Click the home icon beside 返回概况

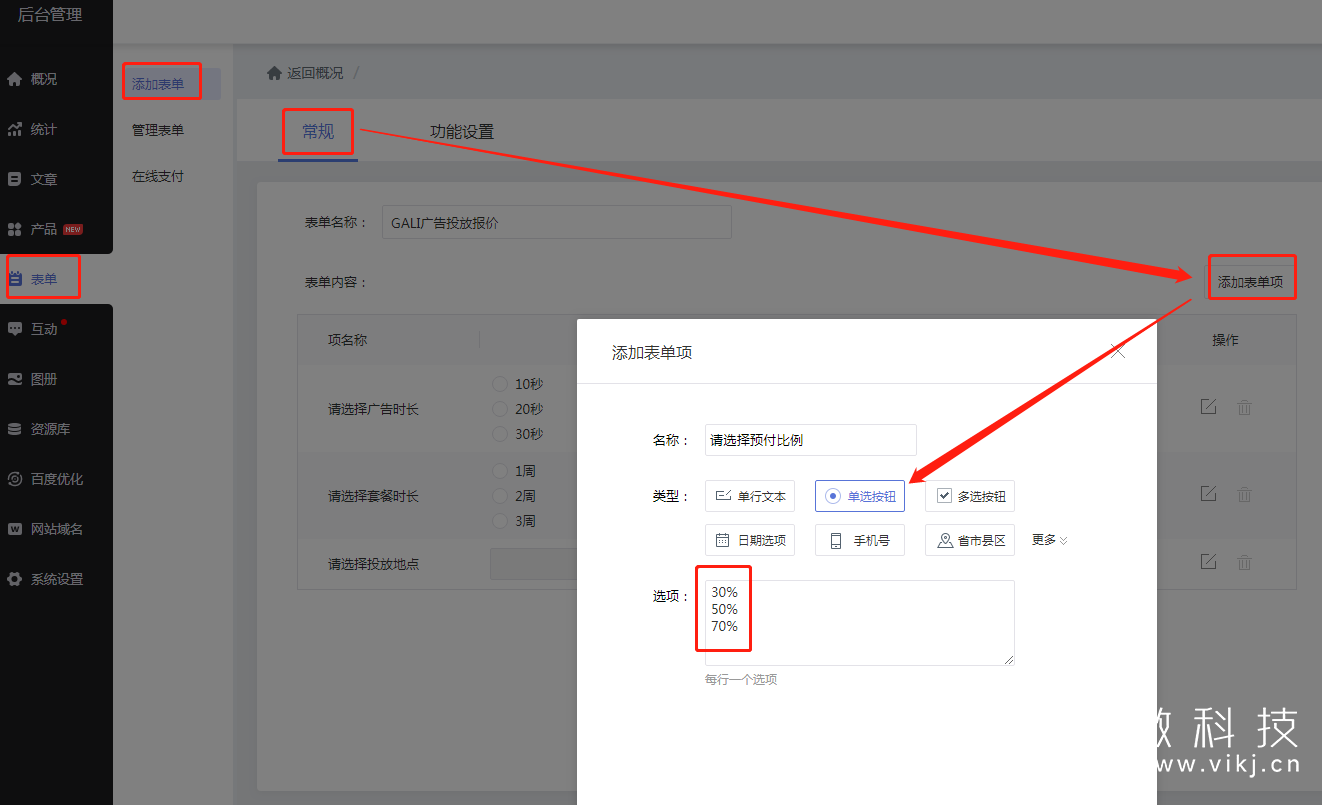pos(274,73)
